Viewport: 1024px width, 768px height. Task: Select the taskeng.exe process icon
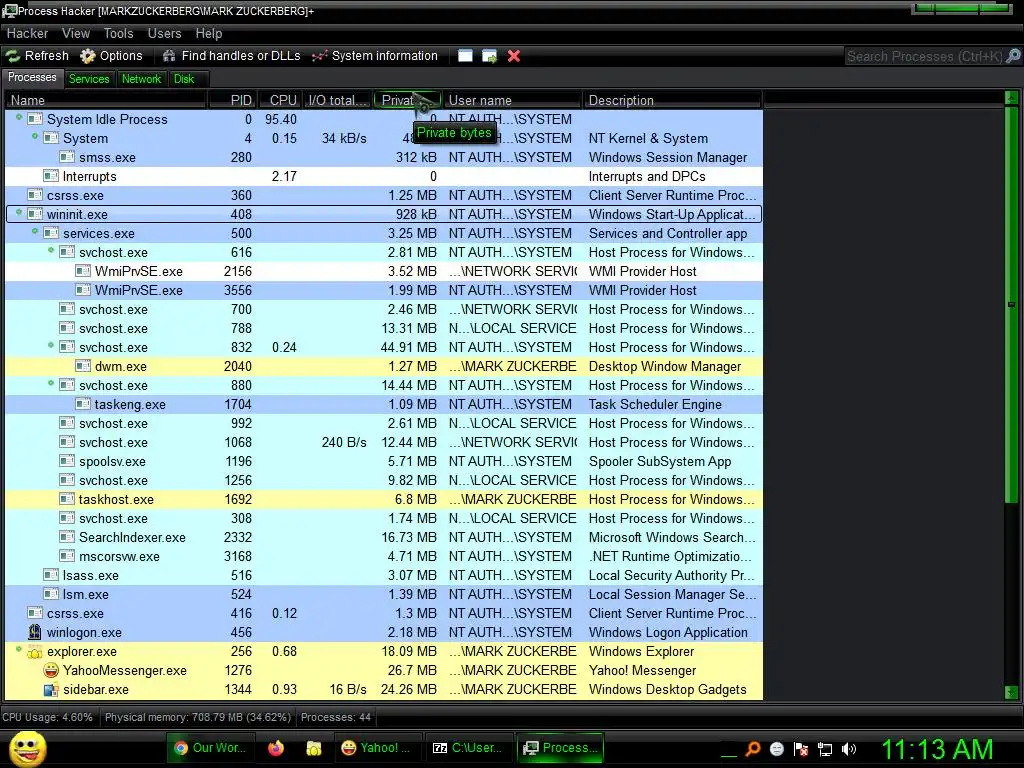tap(83, 404)
